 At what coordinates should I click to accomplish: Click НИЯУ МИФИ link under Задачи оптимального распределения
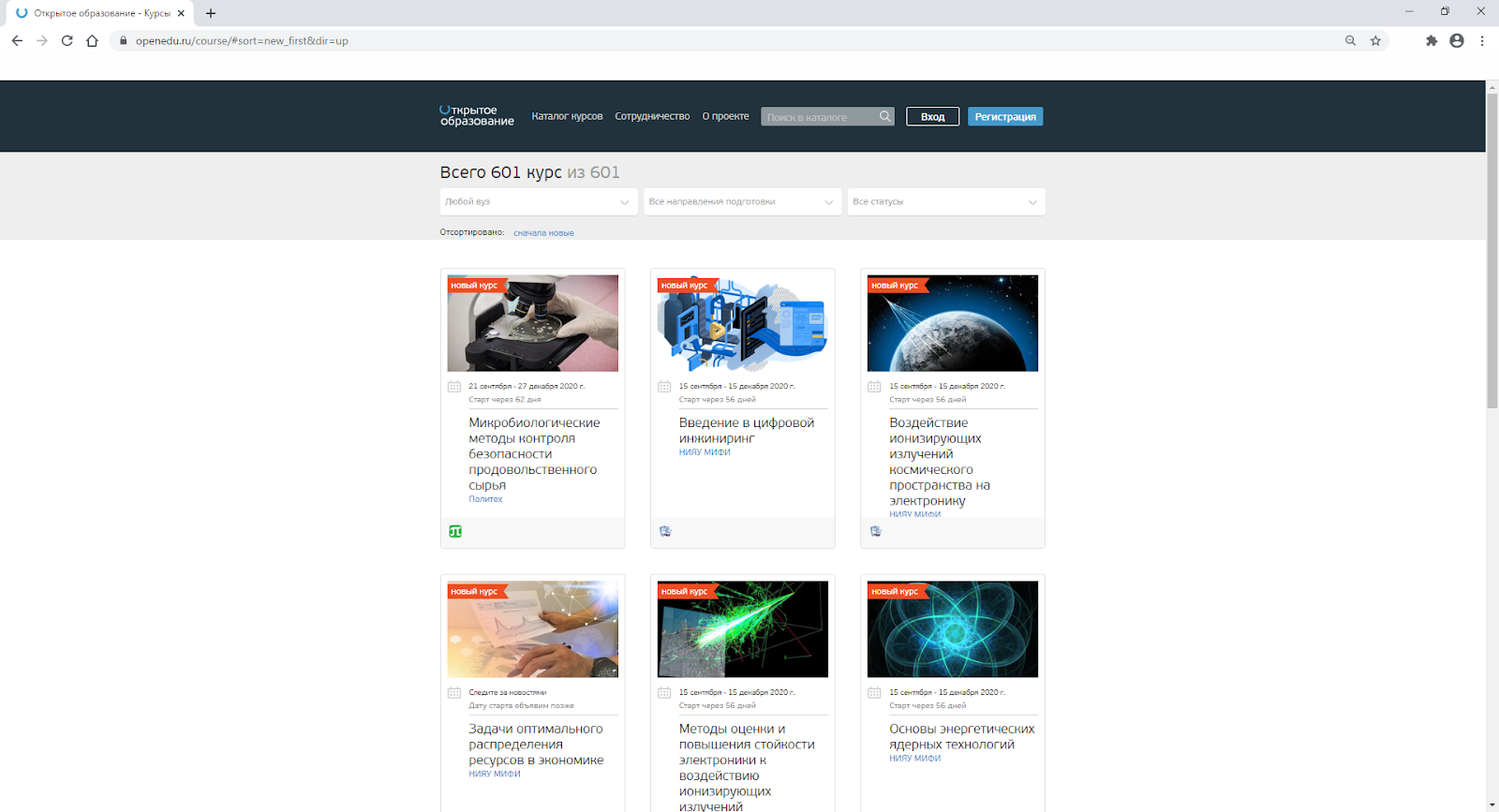pos(495,774)
